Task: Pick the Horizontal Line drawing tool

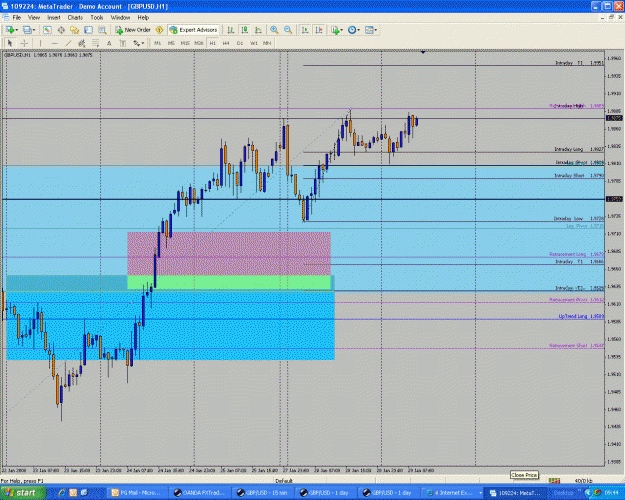Action: pyautogui.click(x=55, y=43)
